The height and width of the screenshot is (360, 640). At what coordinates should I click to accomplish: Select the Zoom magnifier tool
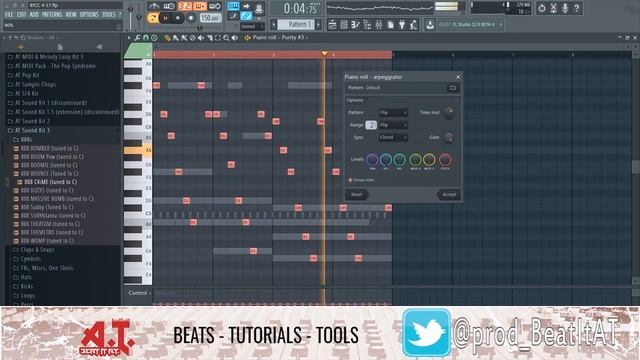pos(226,38)
